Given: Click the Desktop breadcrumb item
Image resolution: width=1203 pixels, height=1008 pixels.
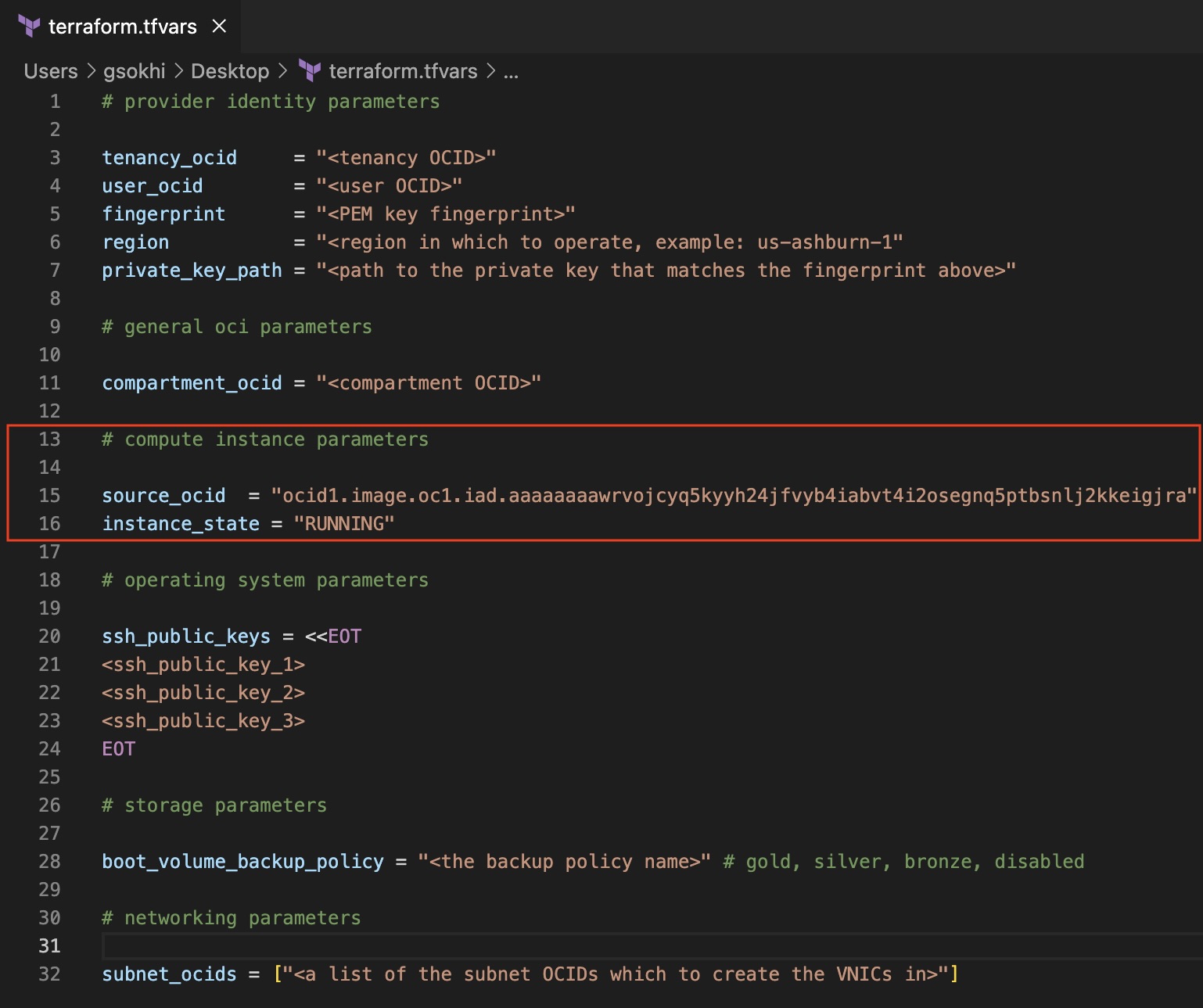Looking at the screenshot, I should 230,70.
